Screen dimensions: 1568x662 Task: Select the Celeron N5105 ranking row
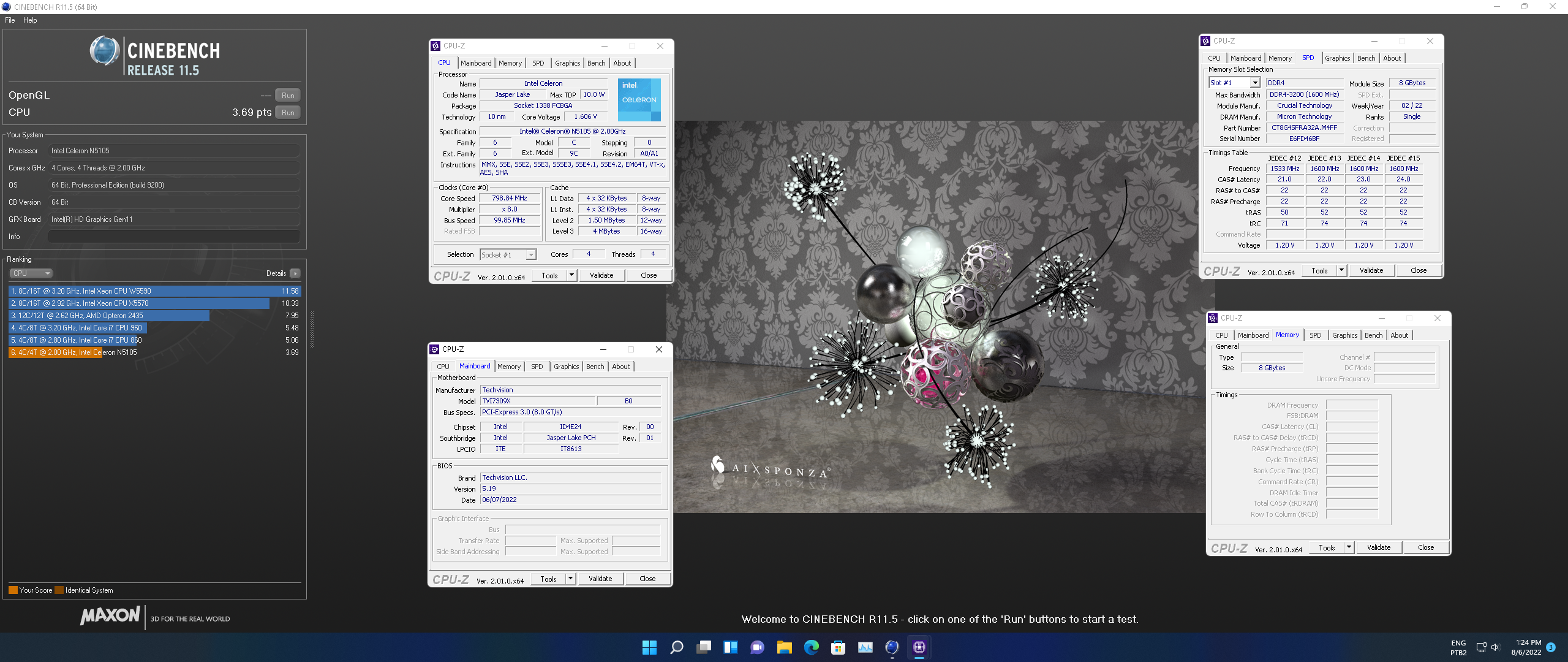(x=154, y=352)
